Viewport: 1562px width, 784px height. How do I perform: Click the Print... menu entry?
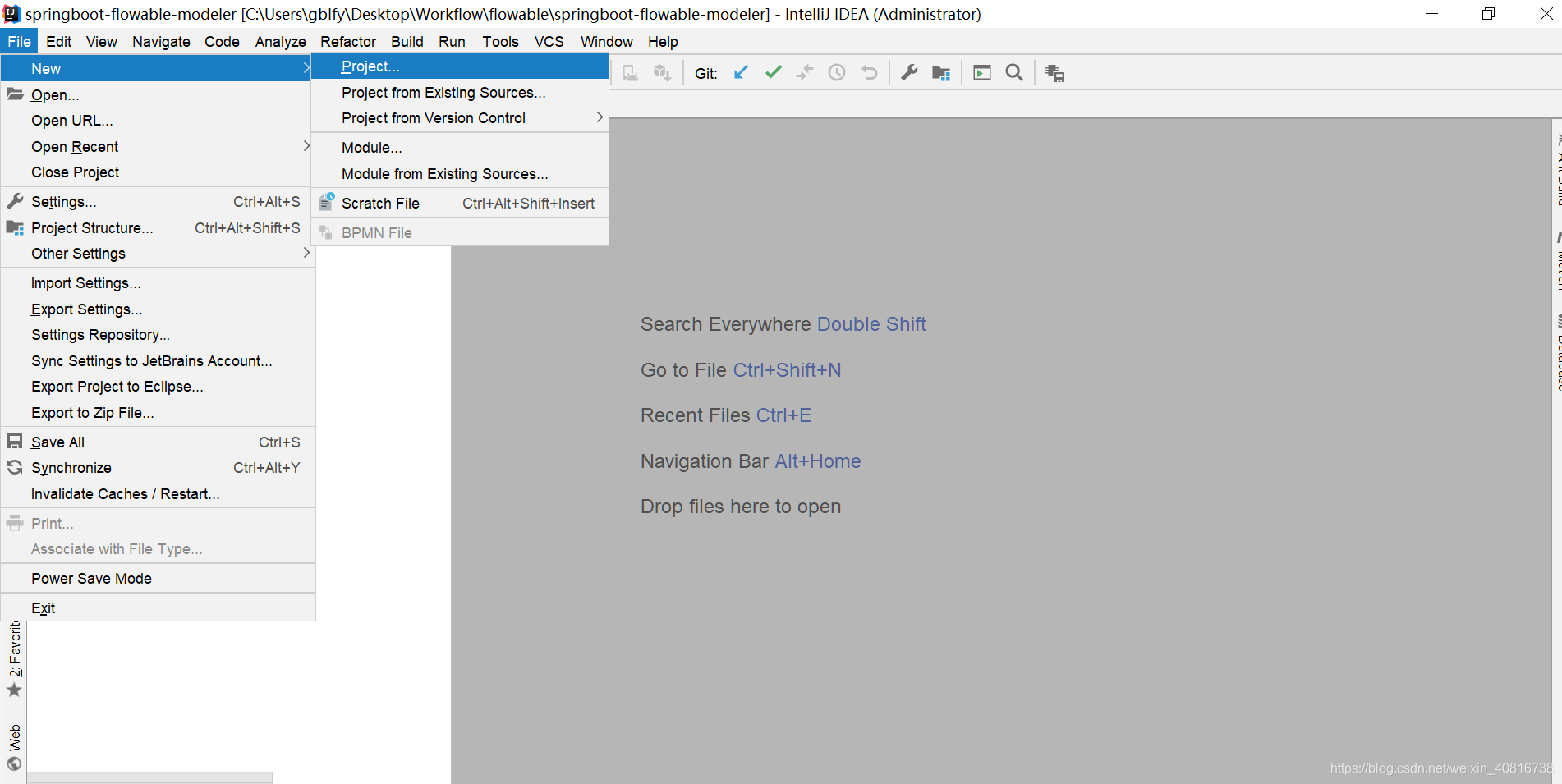coord(158,524)
